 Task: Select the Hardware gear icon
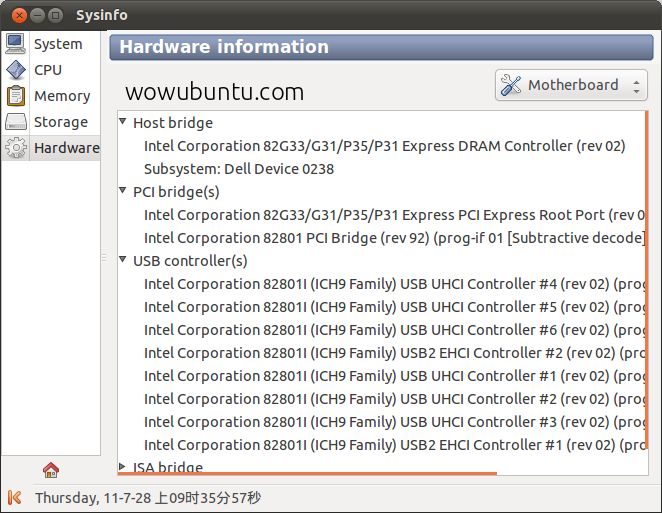point(16,148)
